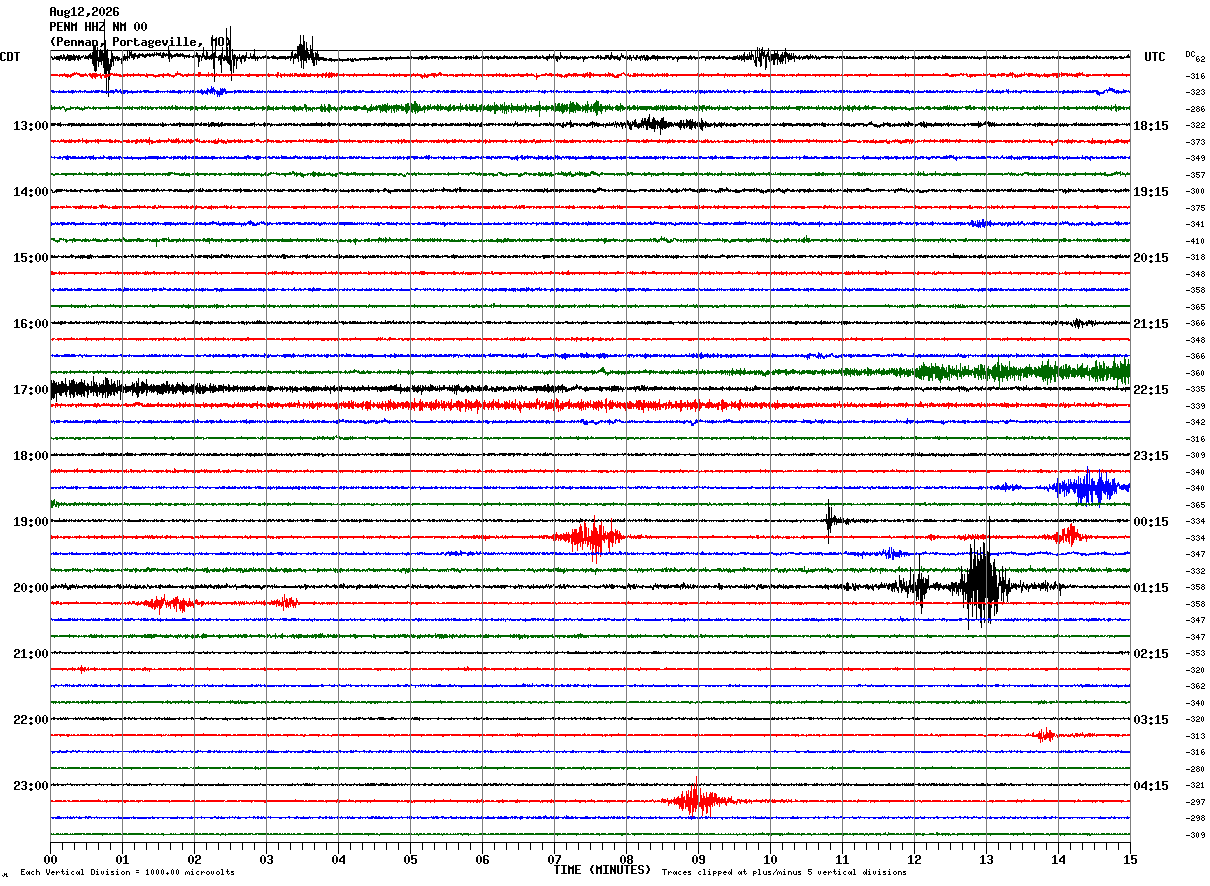Select the DC offset value -300
The width and height of the screenshot is (1210, 886).
click(1195, 191)
